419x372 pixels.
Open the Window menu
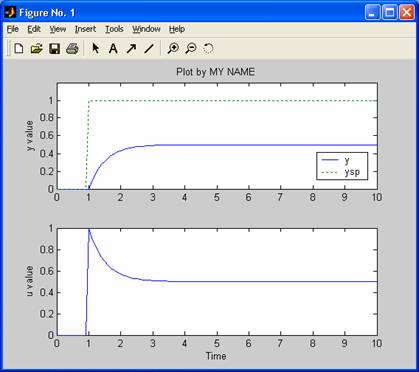click(x=146, y=29)
